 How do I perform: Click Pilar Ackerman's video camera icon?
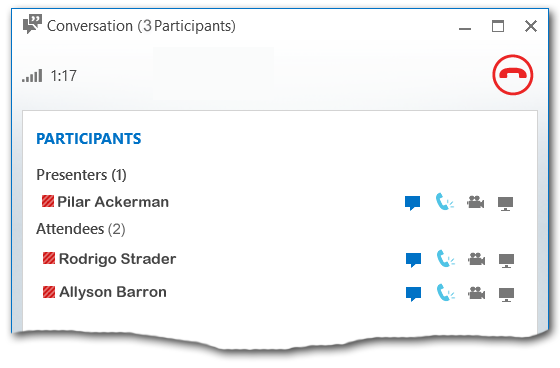coord(475,202)
